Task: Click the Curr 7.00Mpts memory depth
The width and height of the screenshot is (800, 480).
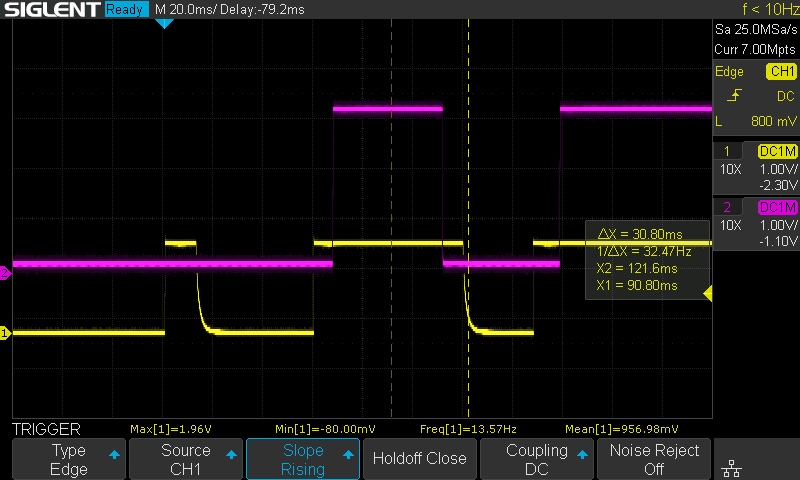Action: (x=755, y=49)
